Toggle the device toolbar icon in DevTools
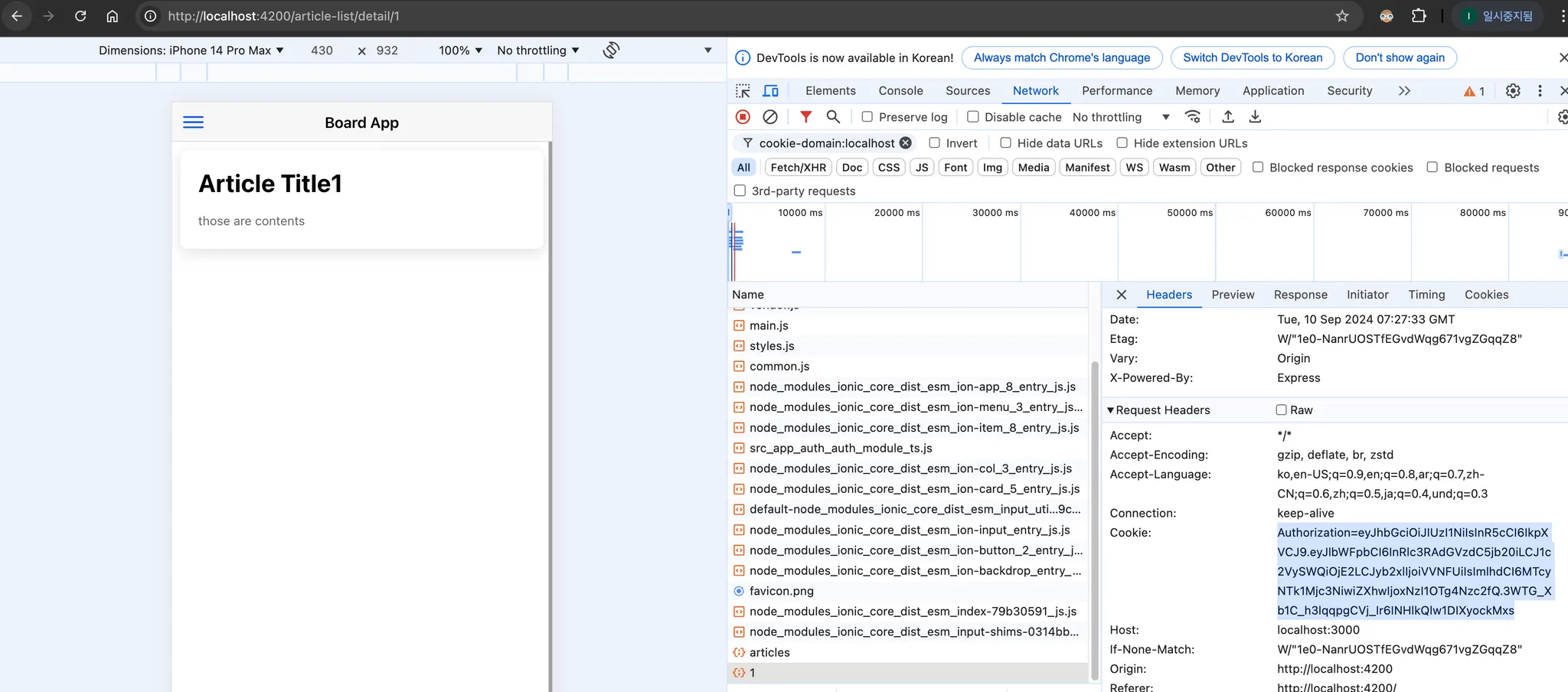Viewport: 1568px width, 692px height. coord(770,91)
